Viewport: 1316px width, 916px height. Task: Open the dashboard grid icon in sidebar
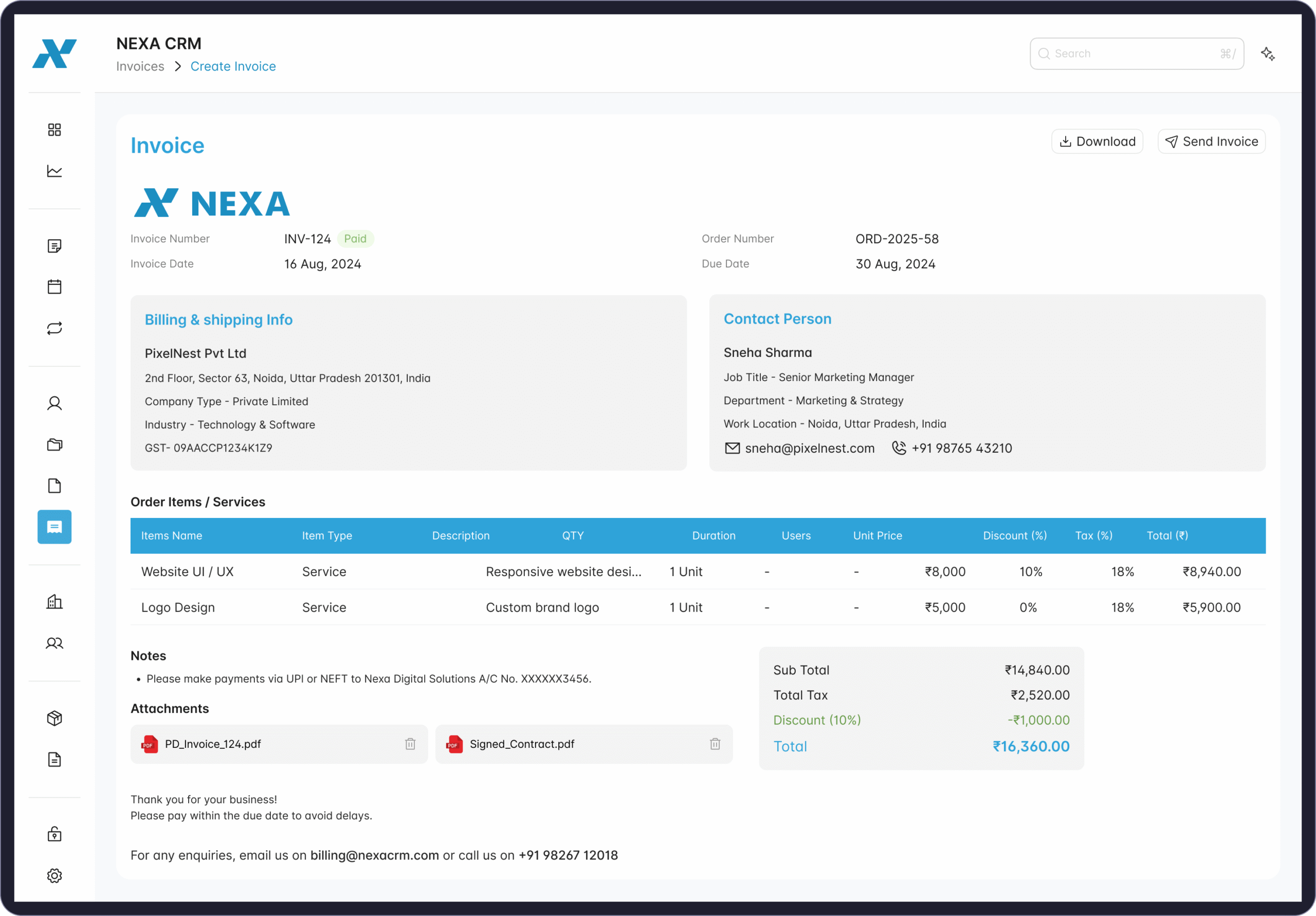point(54,129)
